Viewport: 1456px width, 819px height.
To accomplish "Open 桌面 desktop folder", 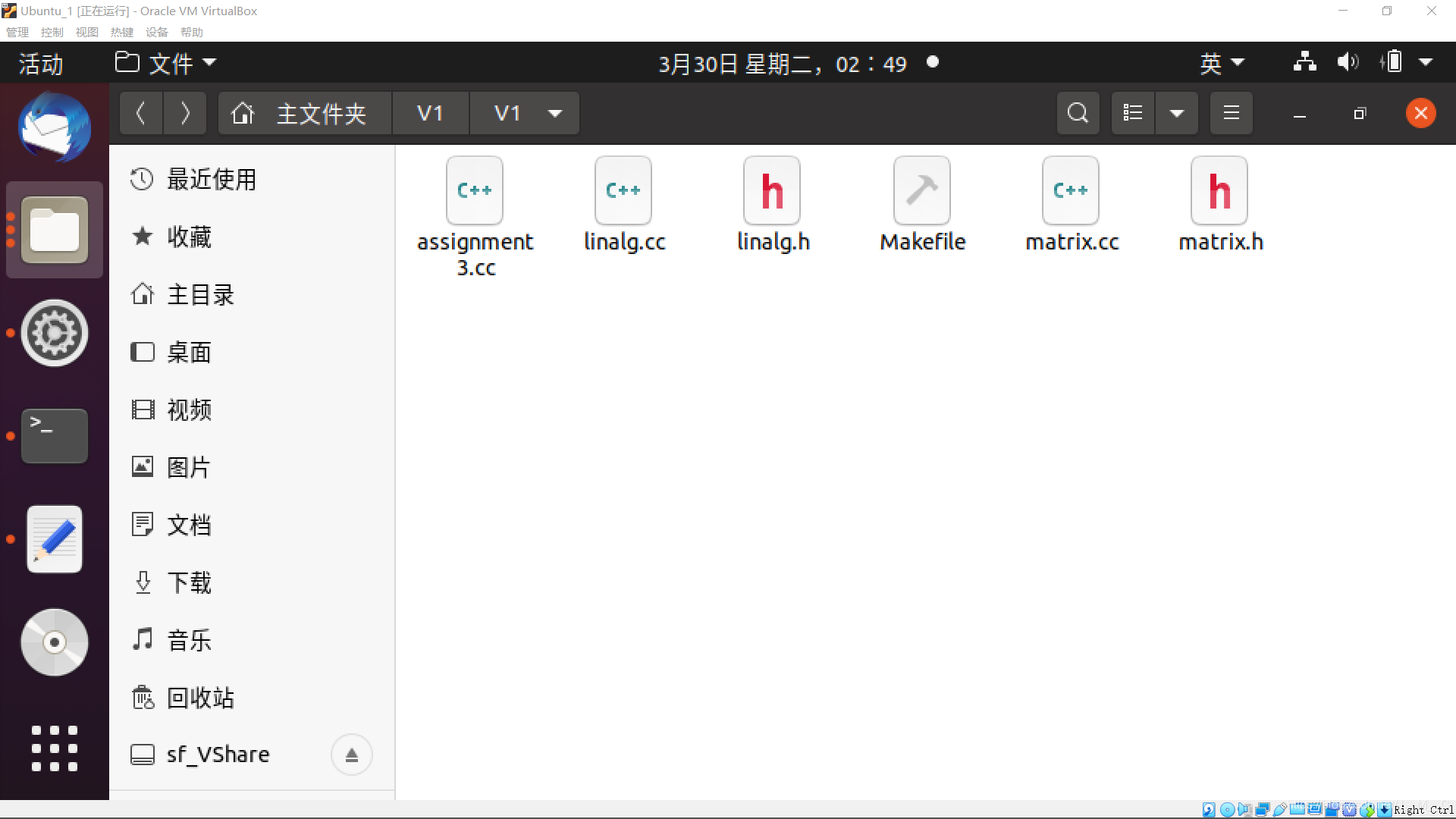I will [252, 353].
